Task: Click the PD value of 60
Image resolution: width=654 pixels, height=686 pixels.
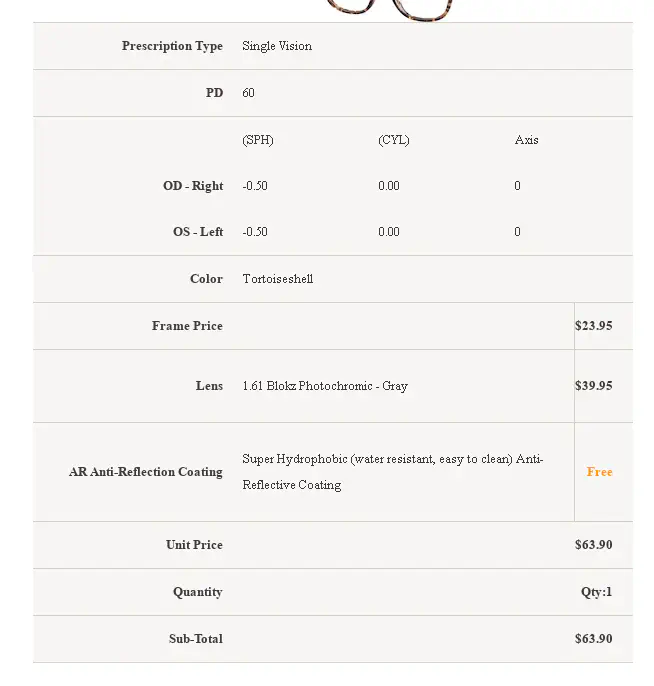Action: [x=248, y=93]
